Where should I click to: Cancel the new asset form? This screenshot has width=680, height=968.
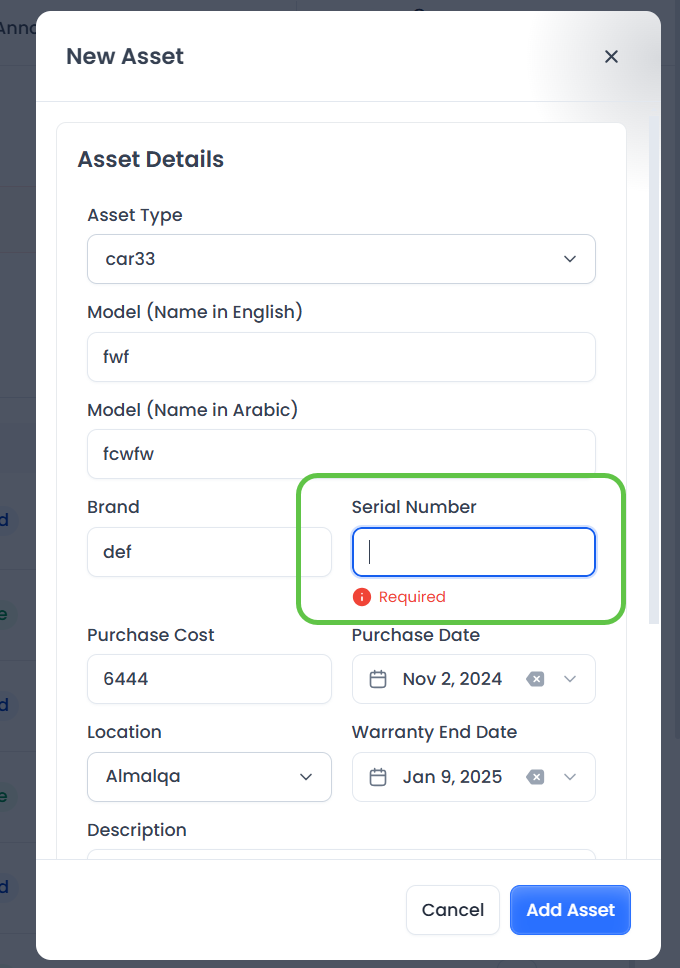(452, 910)
